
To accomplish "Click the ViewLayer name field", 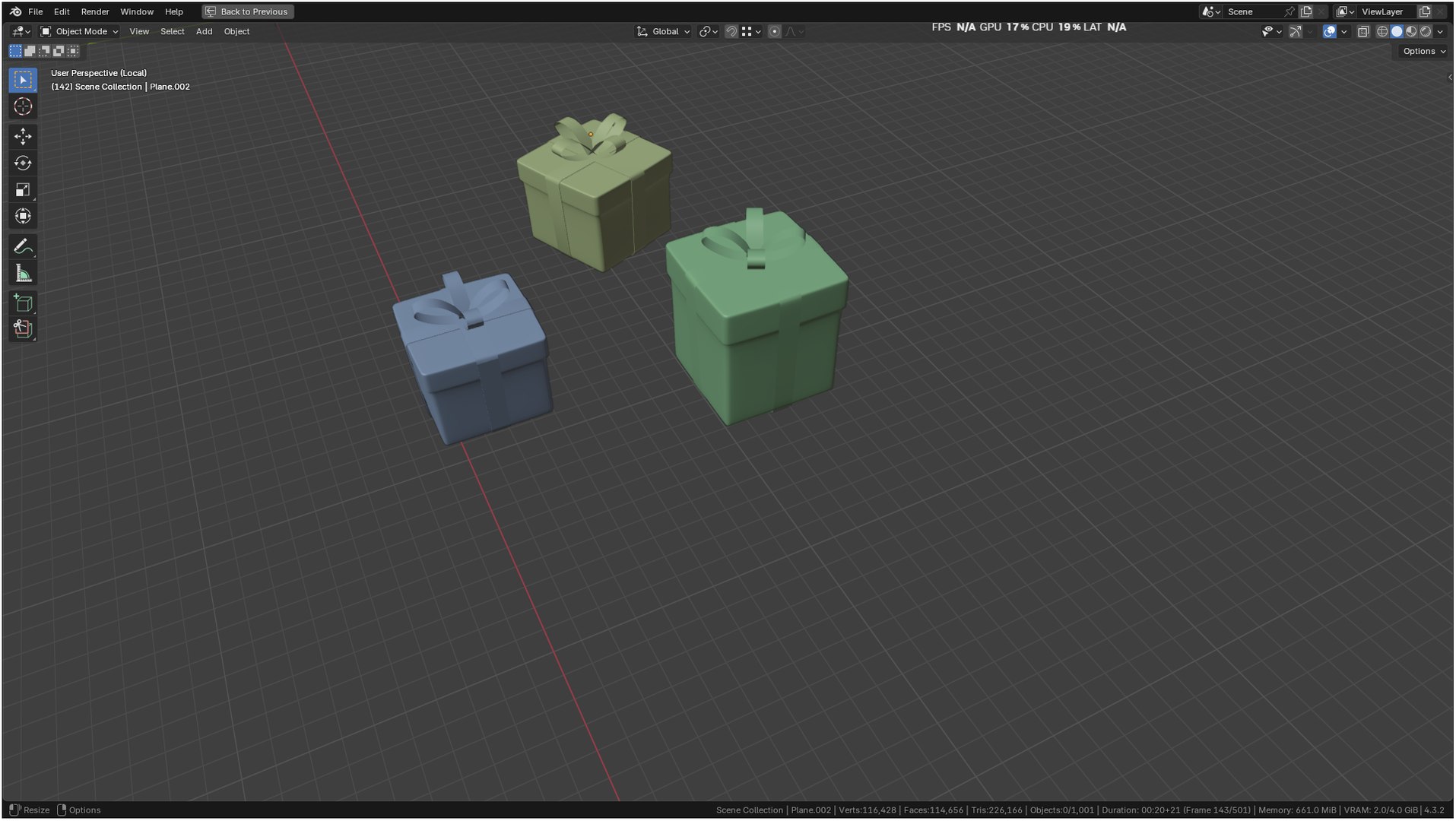I will pos(1387,11).
